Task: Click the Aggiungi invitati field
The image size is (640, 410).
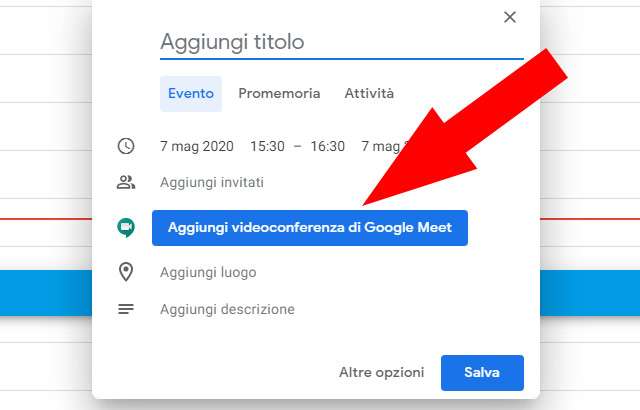Action: (x=211, y=183)
